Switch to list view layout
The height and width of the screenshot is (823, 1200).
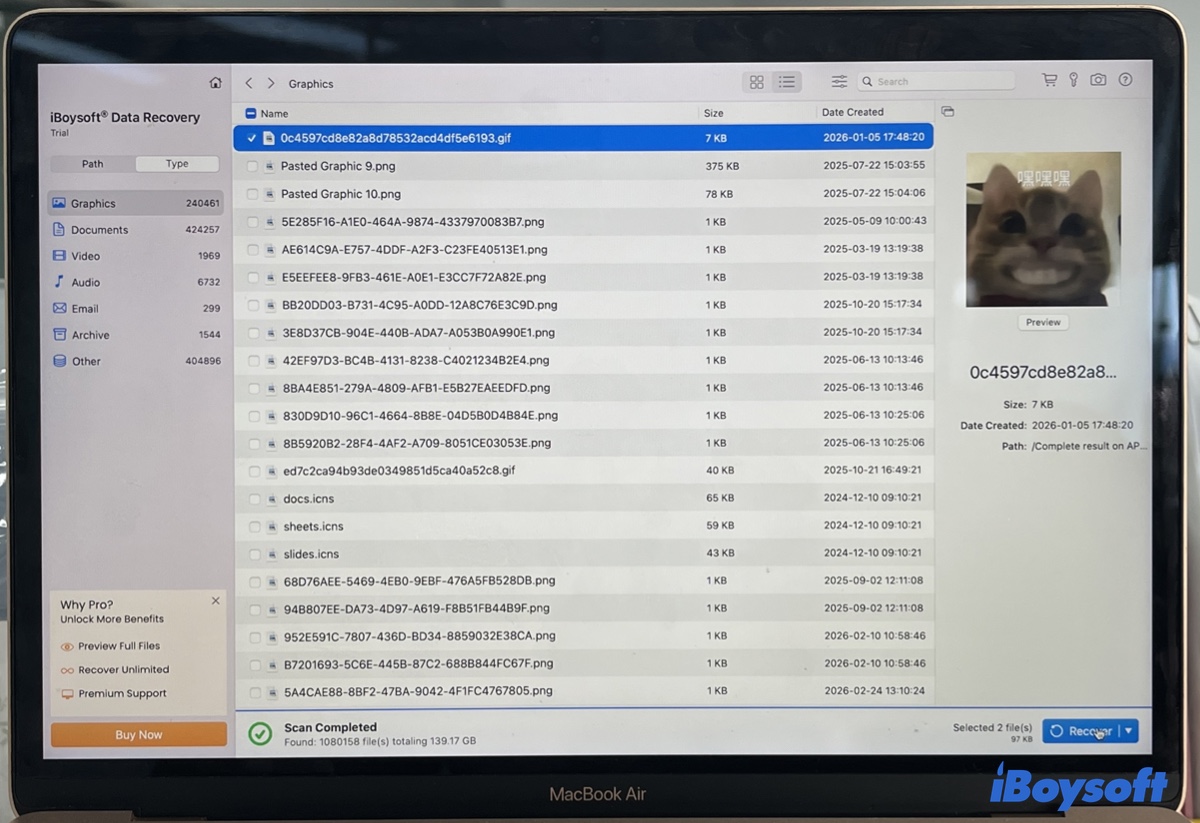click(787, 82)
